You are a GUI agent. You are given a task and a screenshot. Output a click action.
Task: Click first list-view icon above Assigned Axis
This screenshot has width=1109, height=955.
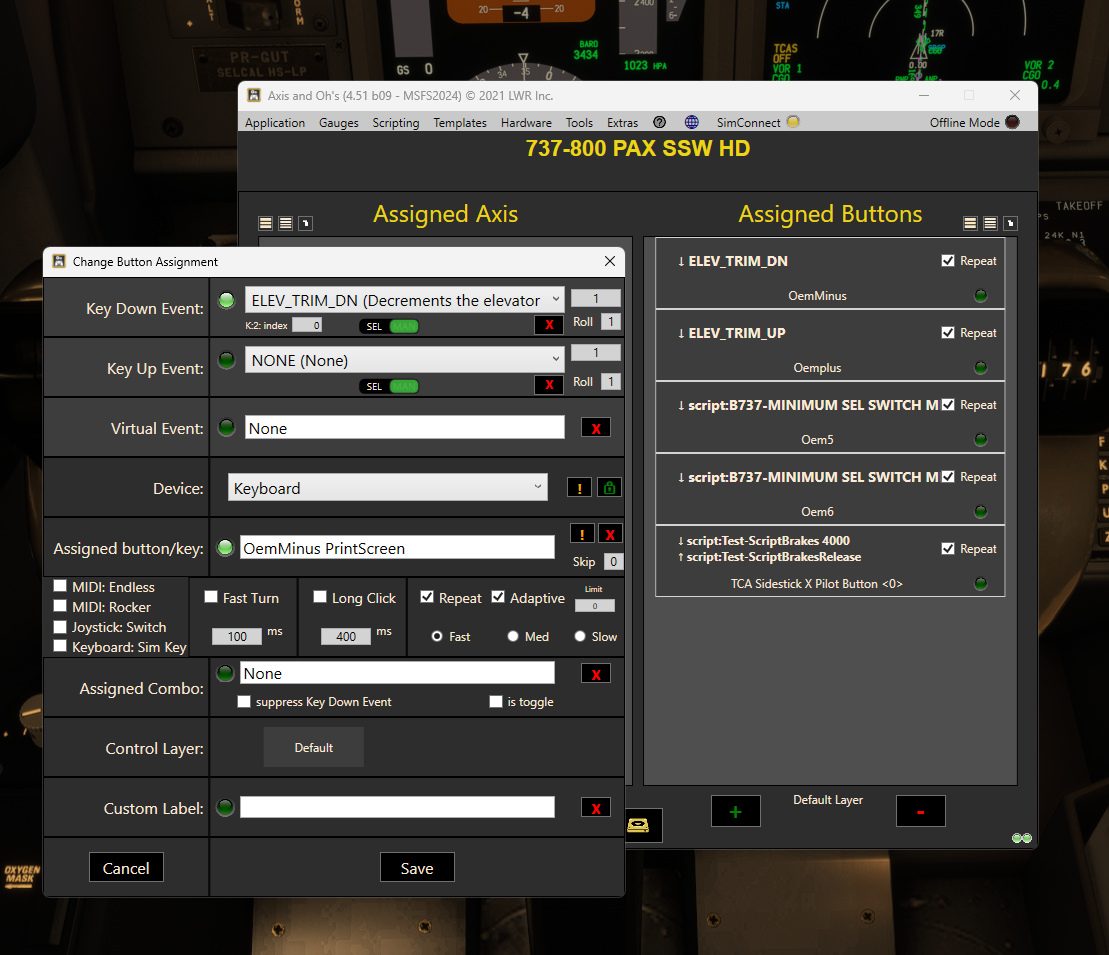[x=265, y=224]
